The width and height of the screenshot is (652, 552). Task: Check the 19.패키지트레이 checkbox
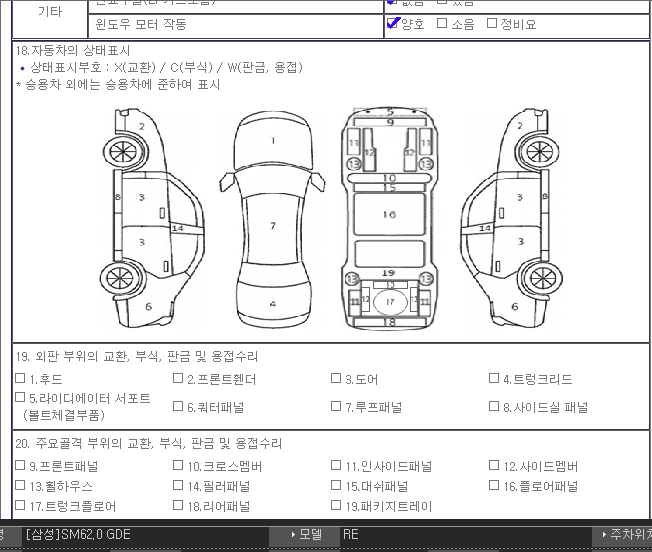[x=336, y=505]
